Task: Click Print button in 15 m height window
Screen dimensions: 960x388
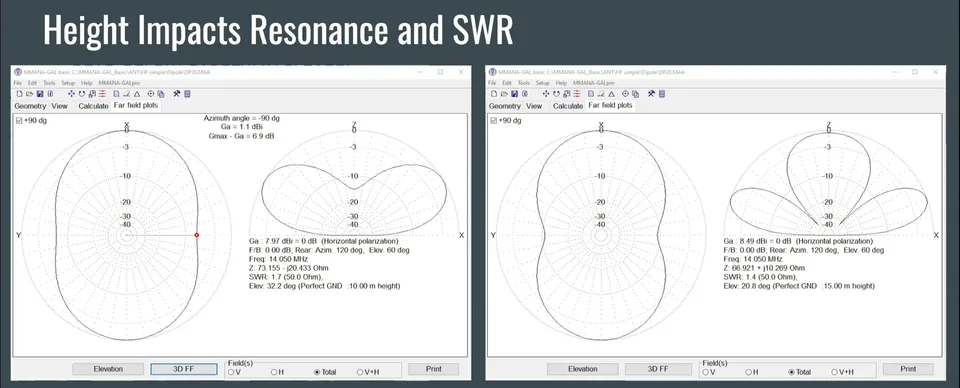Action: 908,369
